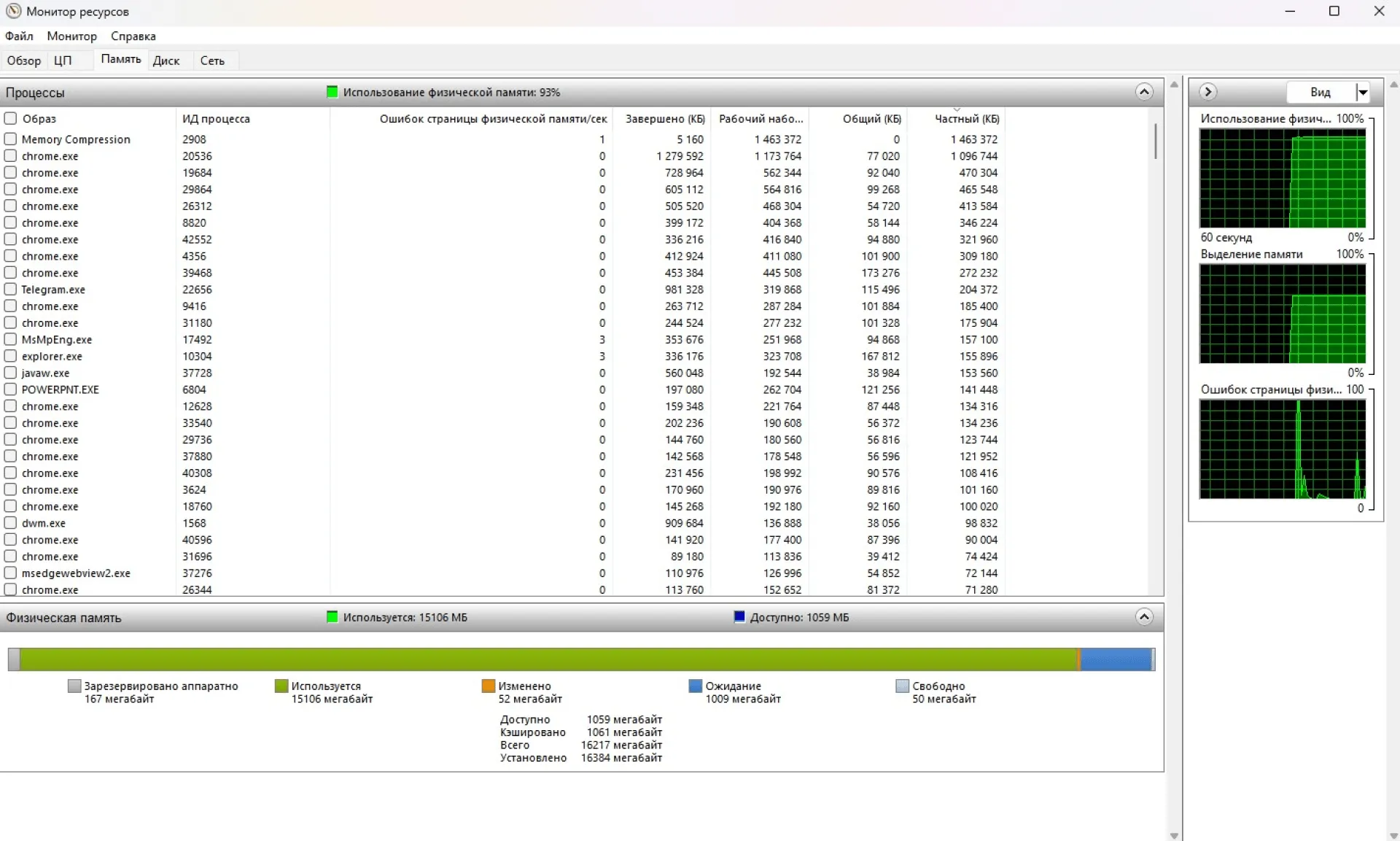This screenshot has width=1400, height=841.
Task: Collapse the Физическая память section chevron
Action: (1143, 617)
